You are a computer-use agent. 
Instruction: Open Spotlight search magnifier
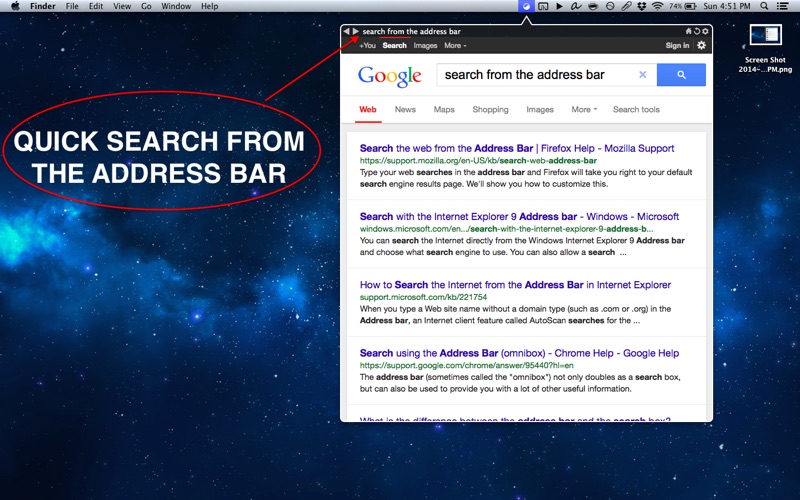coord(764,6)
